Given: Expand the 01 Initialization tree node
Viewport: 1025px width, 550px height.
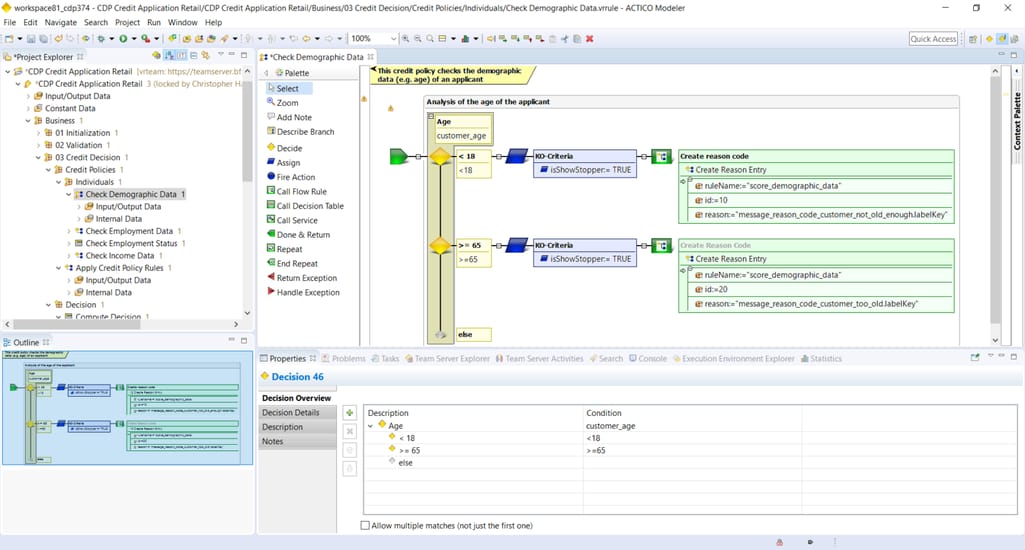Looking at the screenshot, I should [39, 133].
